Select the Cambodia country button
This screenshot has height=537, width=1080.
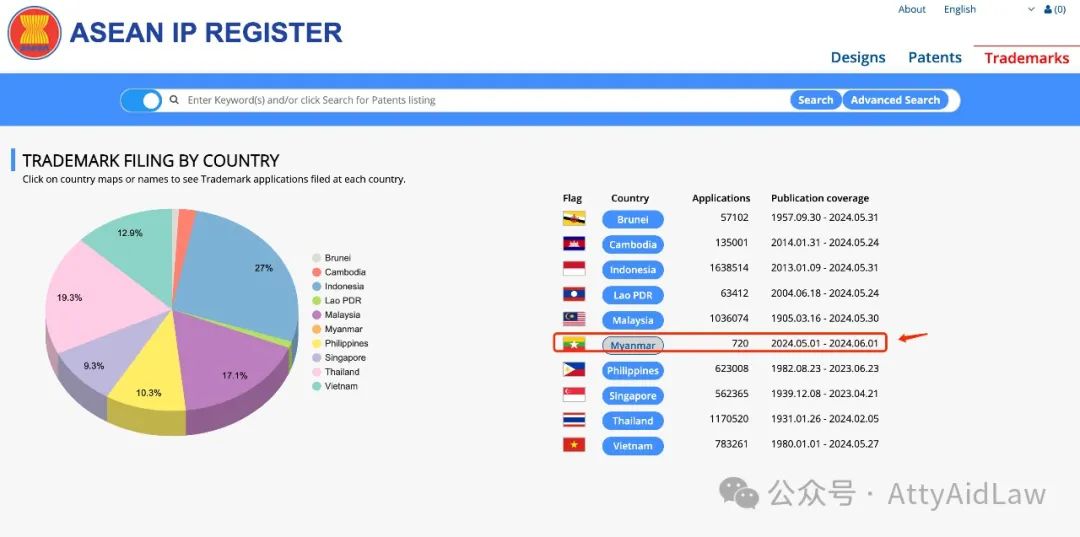click(x=632, y=244)
